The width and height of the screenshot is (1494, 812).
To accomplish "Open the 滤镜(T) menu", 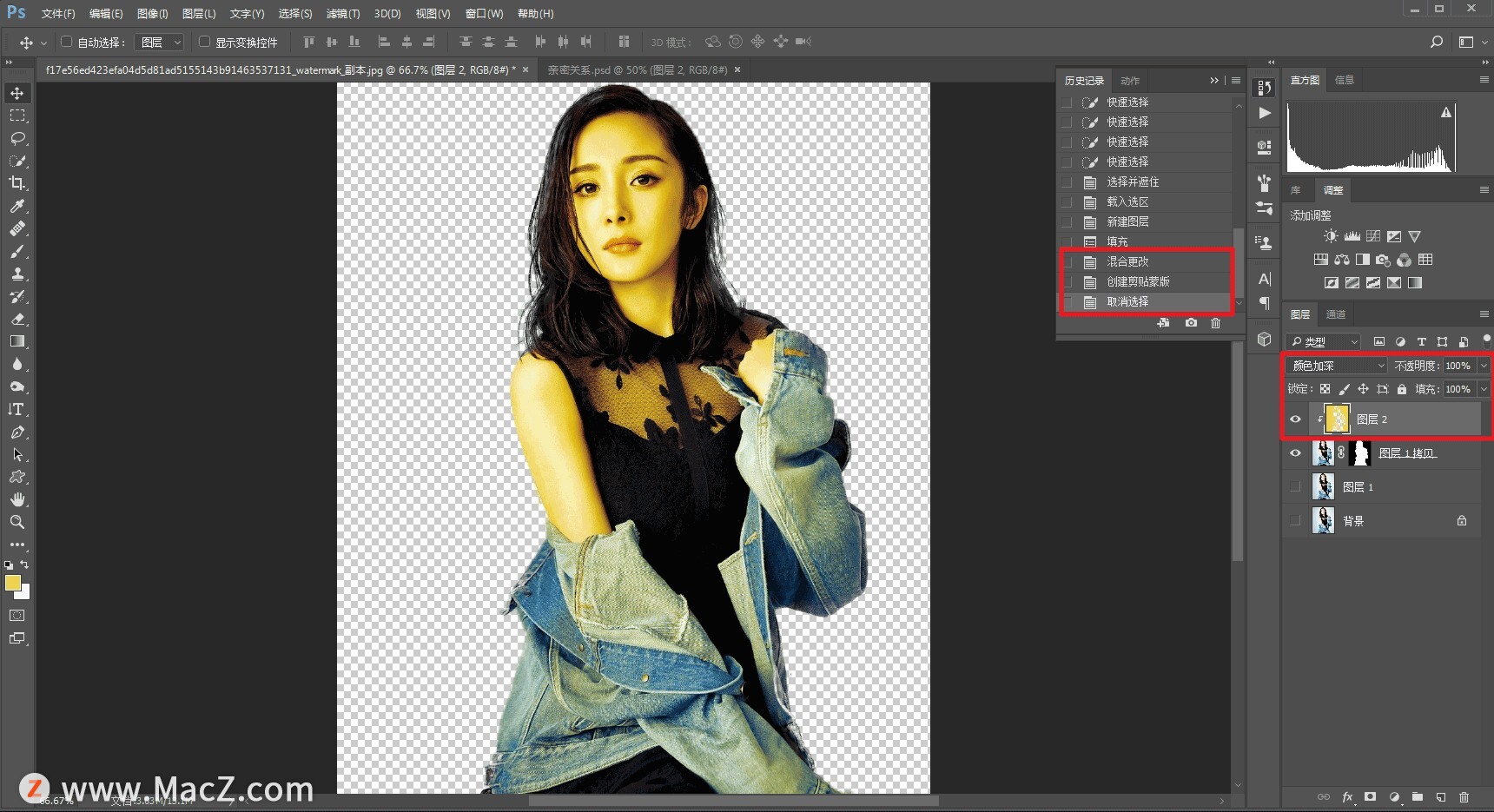I will pyautogui.click(x=342, y=14).
